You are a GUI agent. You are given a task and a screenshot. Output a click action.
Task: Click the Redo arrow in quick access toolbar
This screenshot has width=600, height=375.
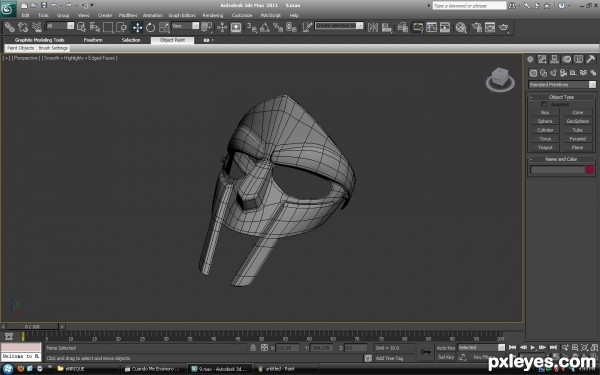(68, 5)
